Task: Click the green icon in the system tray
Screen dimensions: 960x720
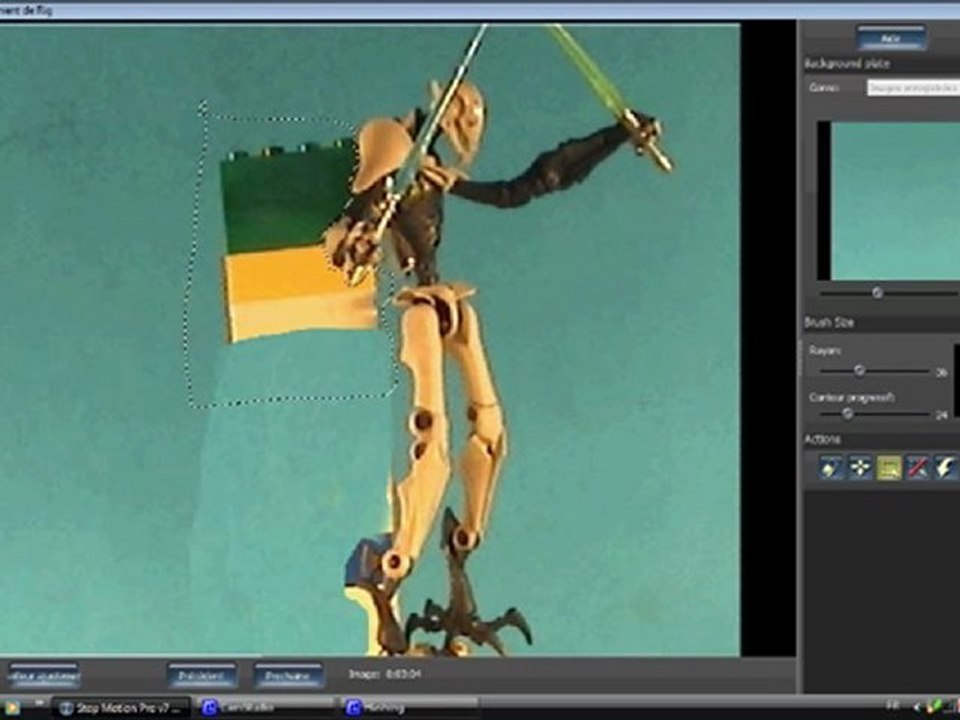Action: click(x=934, y=707)
